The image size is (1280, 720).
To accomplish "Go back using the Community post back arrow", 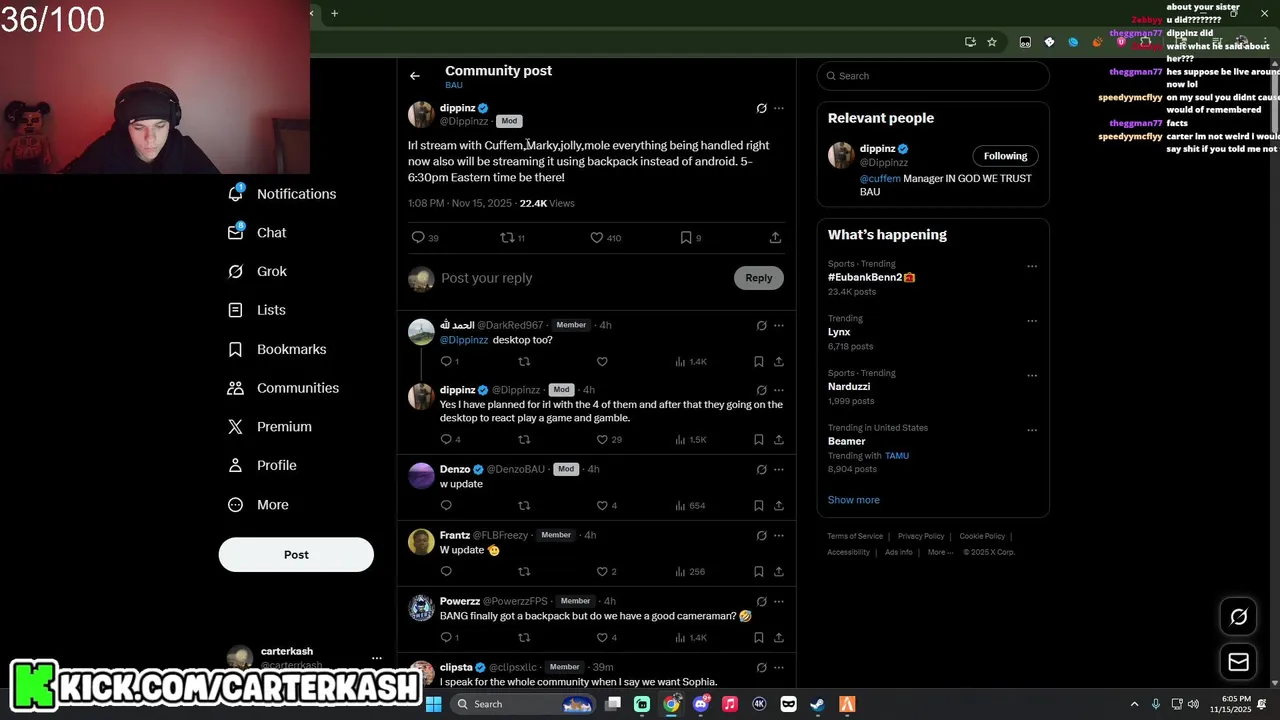I will coord(414,76).
